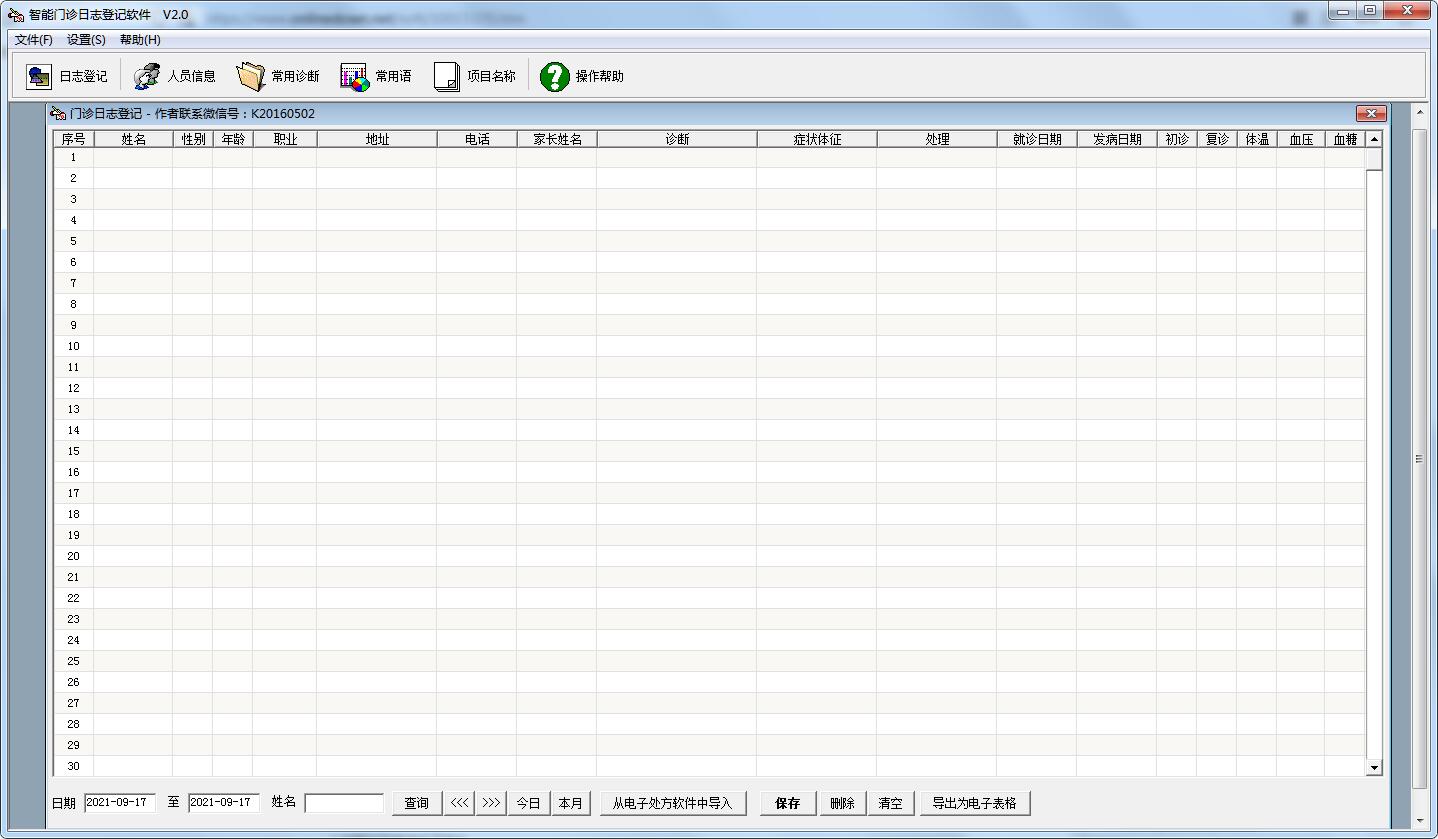
Task: Go to previous date with <<< button
Action: pyautogui.click(x=460, y=803)
